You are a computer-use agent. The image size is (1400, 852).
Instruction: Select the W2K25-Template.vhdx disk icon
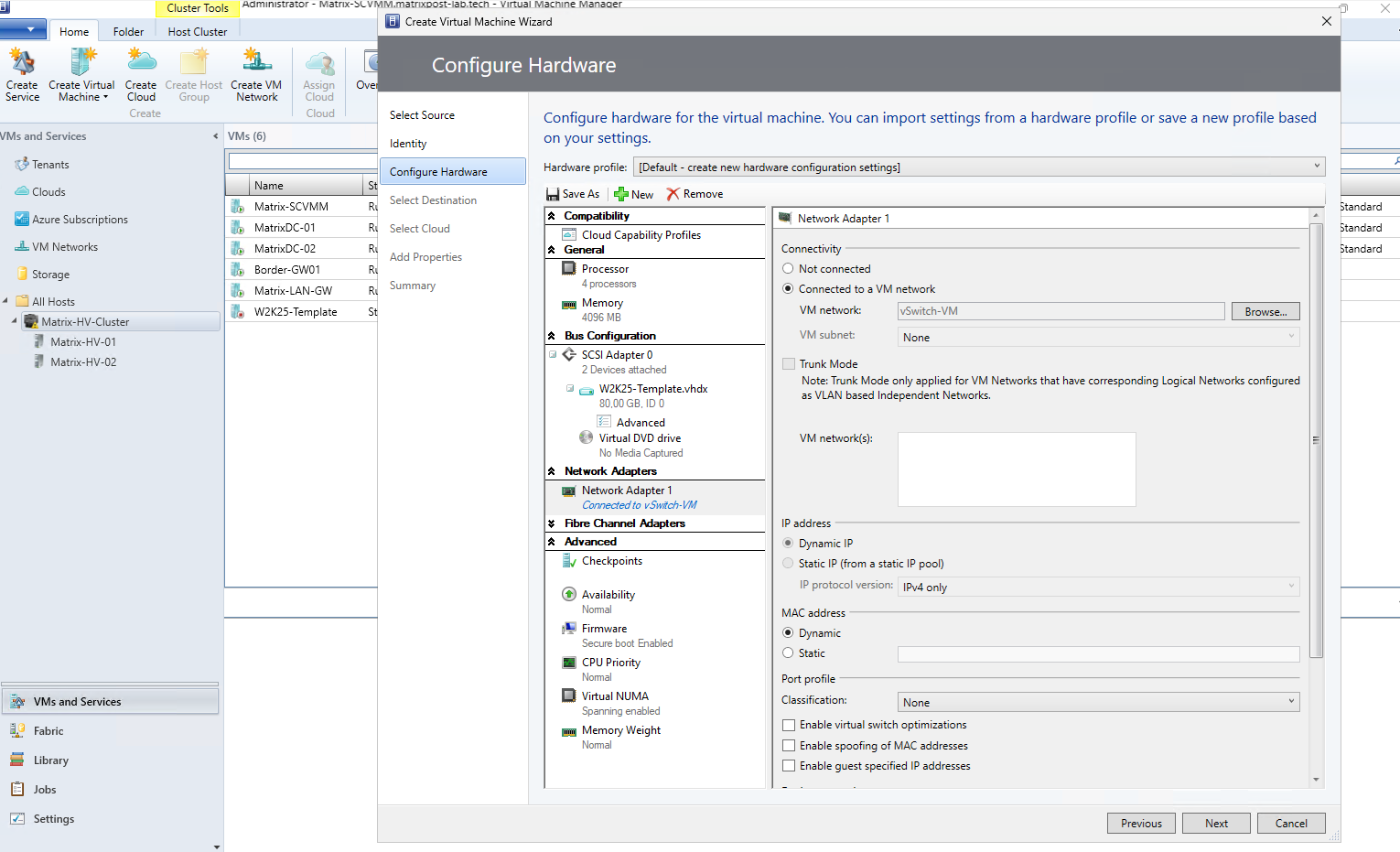pyautogui.click(x=587, y=390)
